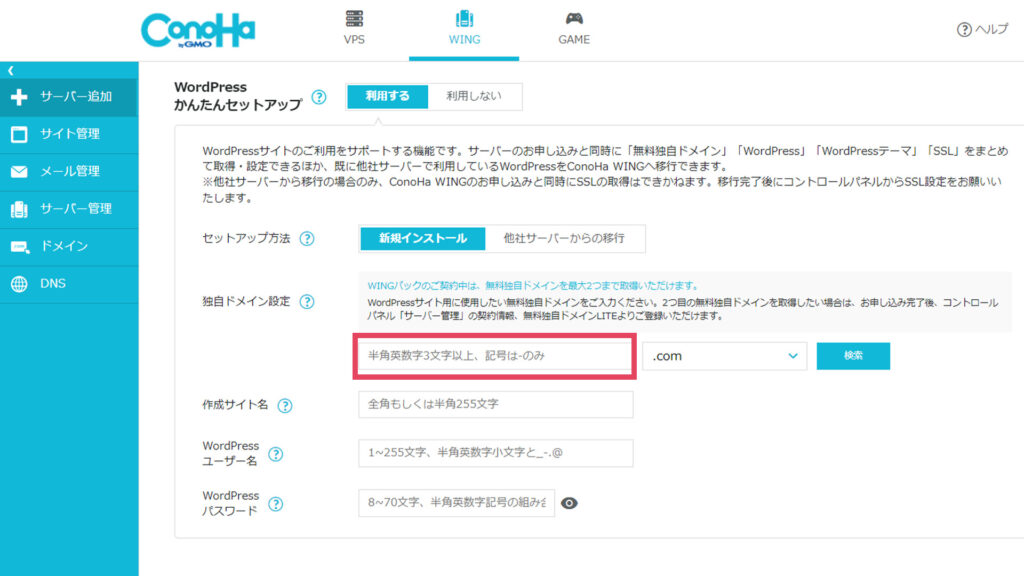The height and width of the screenshot is (576, 1024).
Task: Open DNS in the sidebar
Action: click(69, 284)
